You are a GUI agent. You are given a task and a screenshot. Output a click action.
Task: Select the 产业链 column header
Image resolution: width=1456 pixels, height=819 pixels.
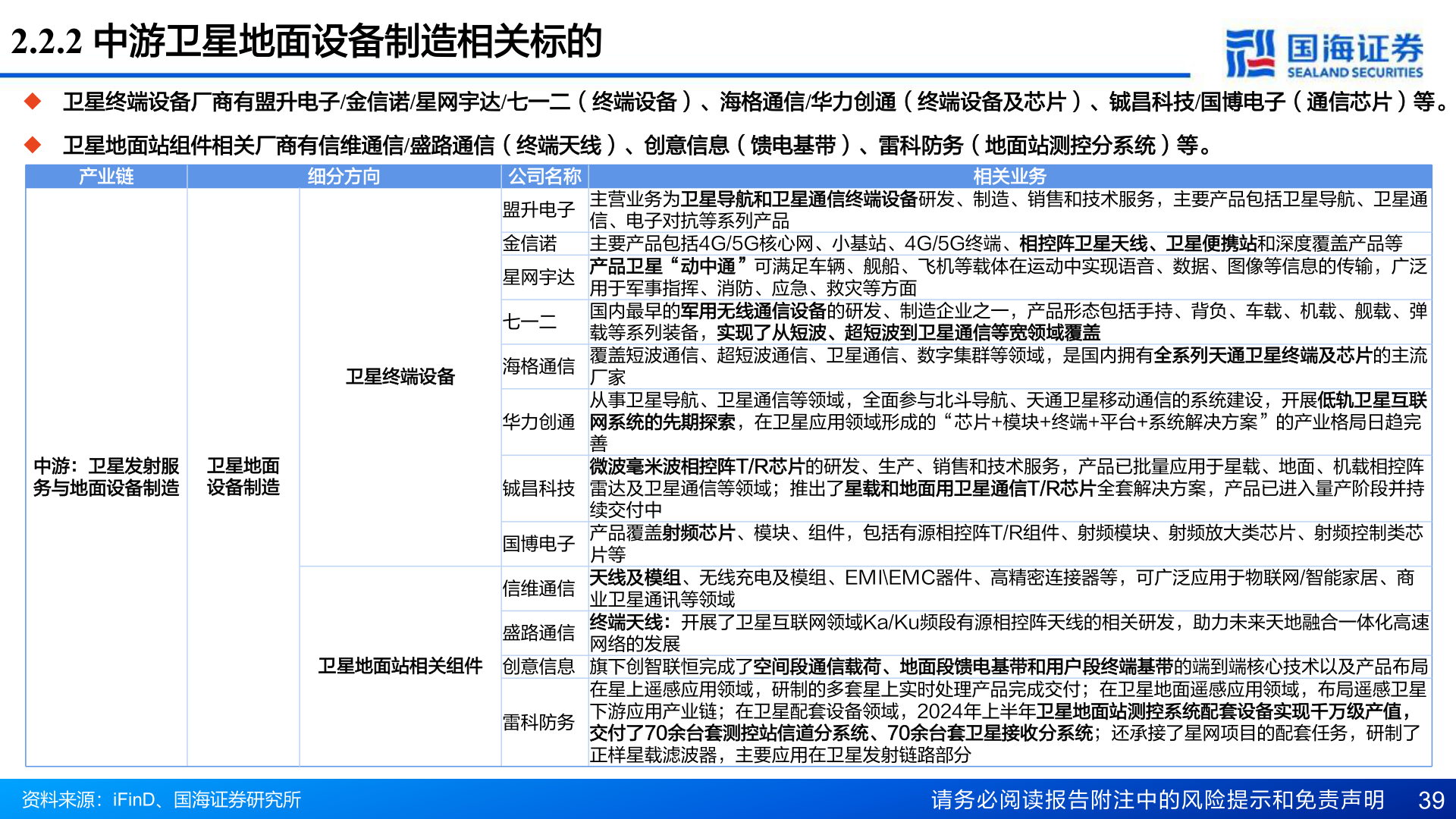(105, 177)
